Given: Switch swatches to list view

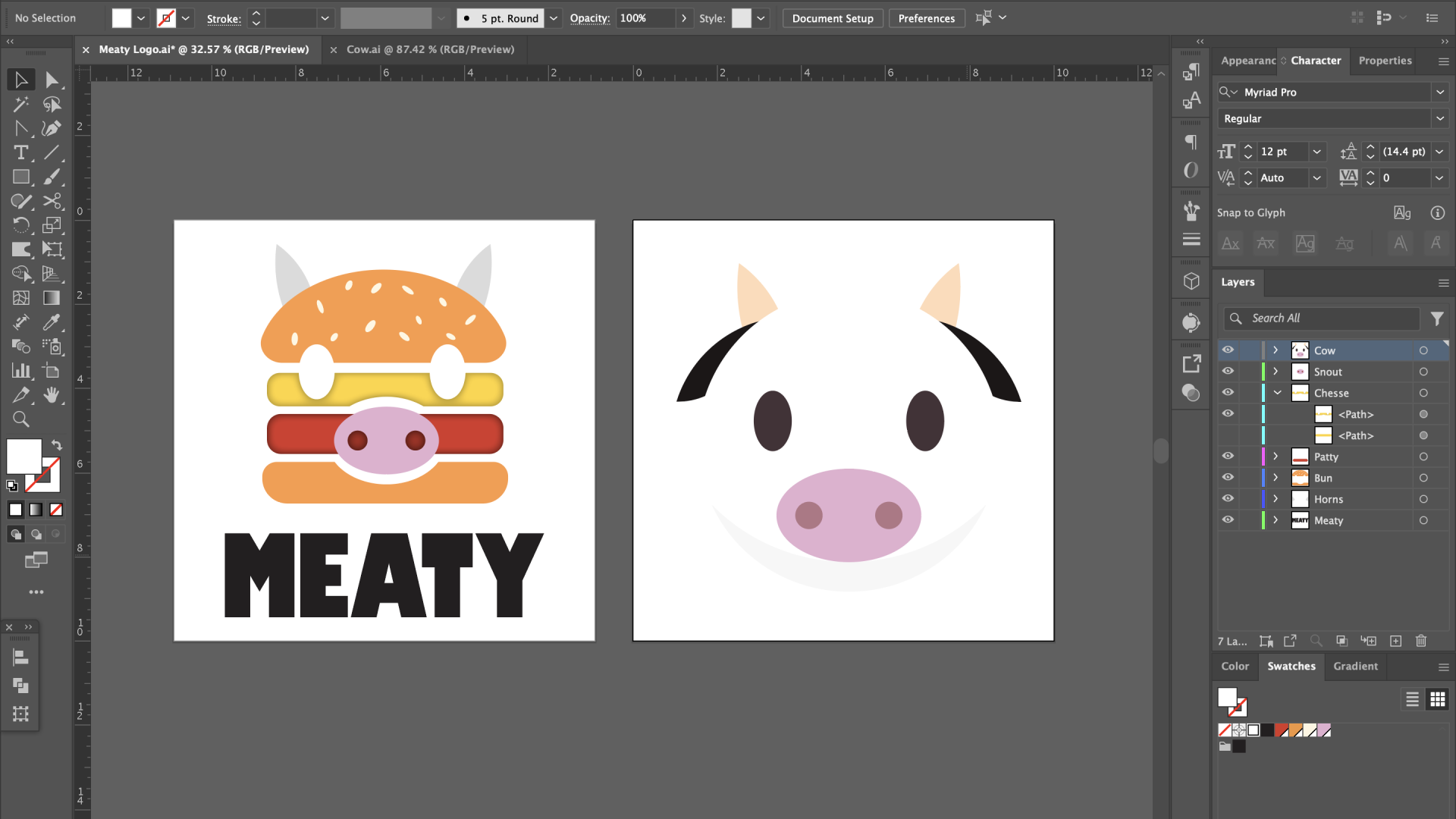Looking at the screenshot, I should pos(1412,699).
